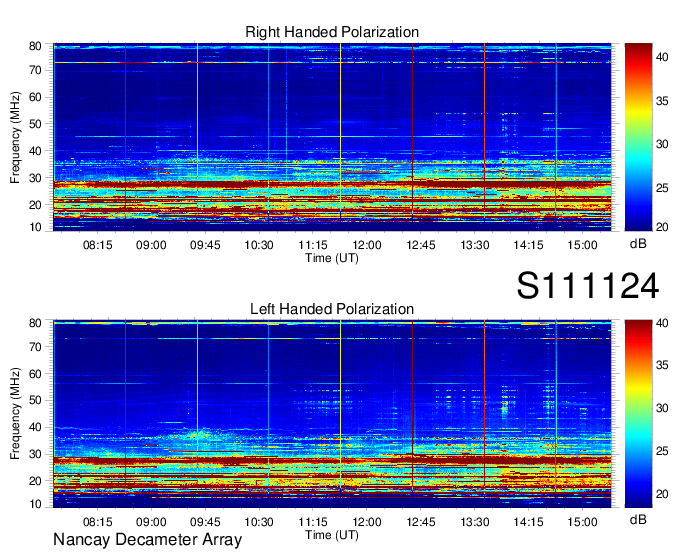Image resolution: width=680 pixels, height=552 pixels.
Task: Click the 40 MHz tick of Left Handed plot
Action: point(35,427)
